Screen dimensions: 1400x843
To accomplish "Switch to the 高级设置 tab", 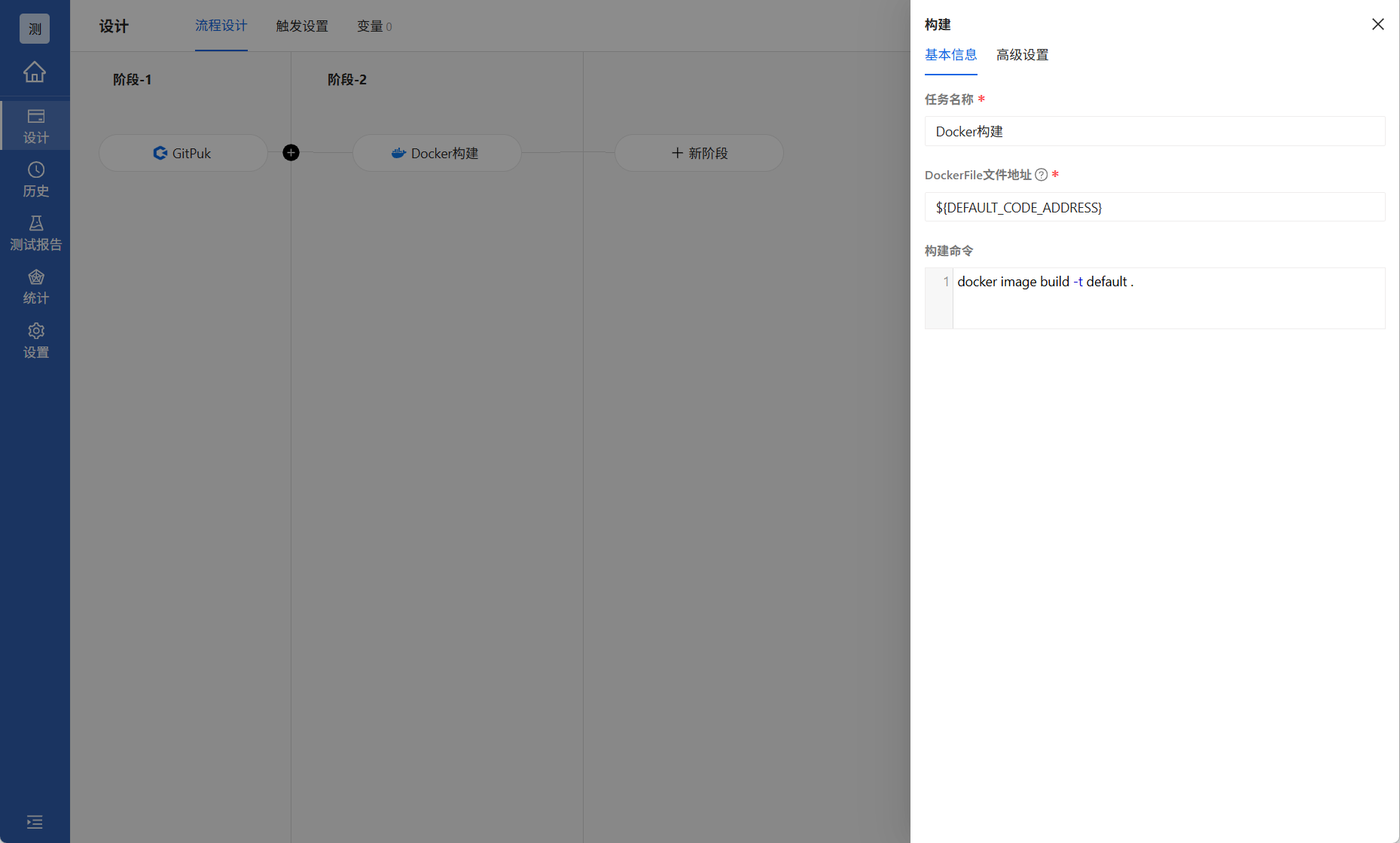I will click(1022, 54).
